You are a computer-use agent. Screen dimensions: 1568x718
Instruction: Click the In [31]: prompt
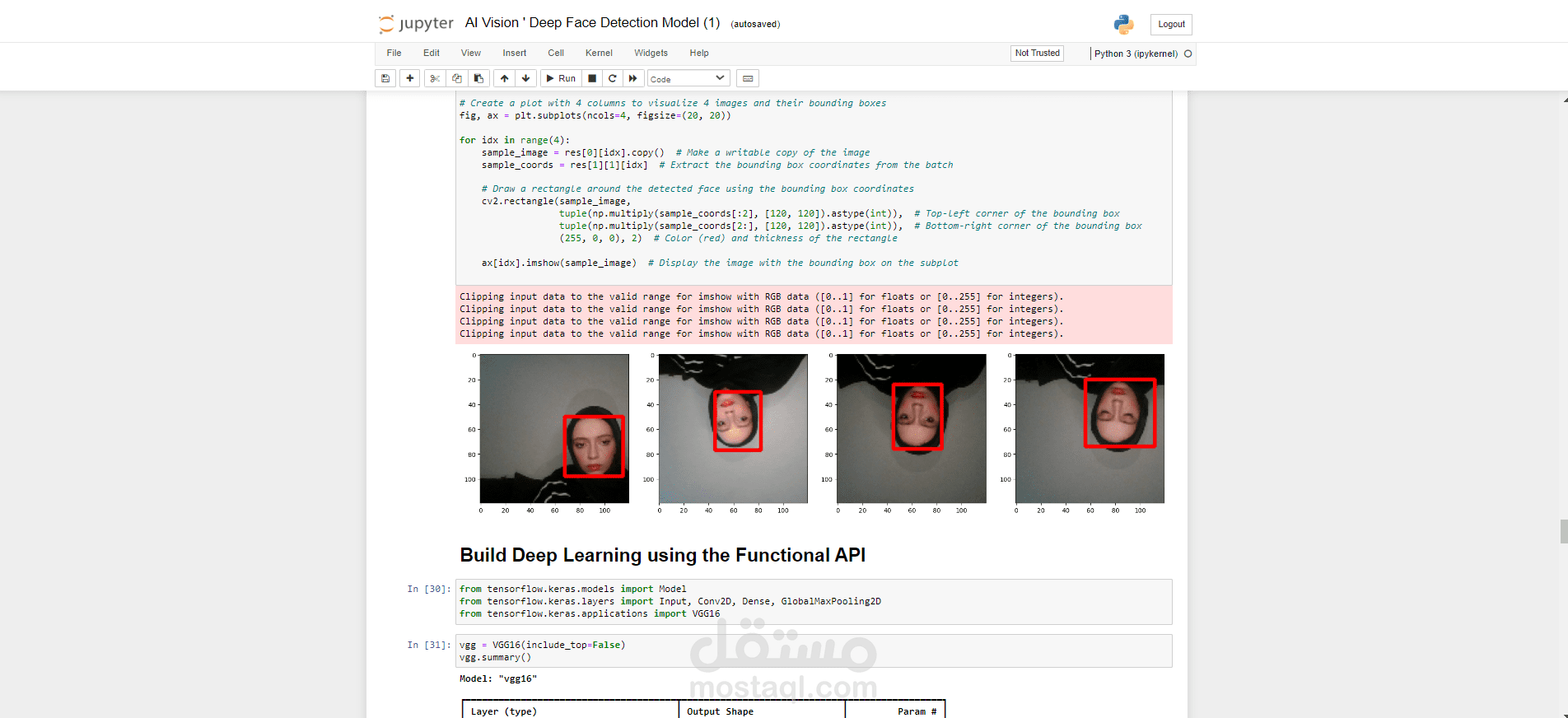(x=429, y=645)
